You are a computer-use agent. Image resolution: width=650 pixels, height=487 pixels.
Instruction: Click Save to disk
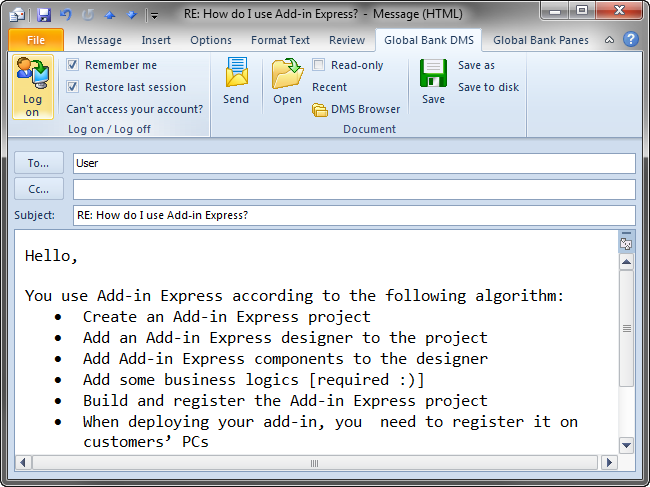tap(488, 87)
